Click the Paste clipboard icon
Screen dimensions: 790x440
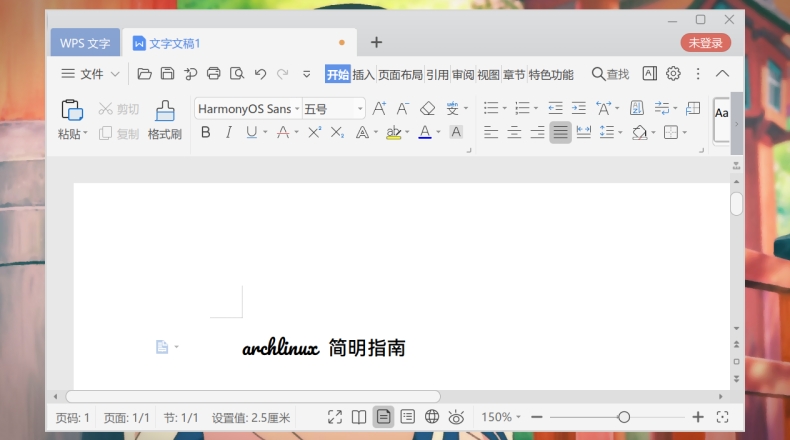72,110
